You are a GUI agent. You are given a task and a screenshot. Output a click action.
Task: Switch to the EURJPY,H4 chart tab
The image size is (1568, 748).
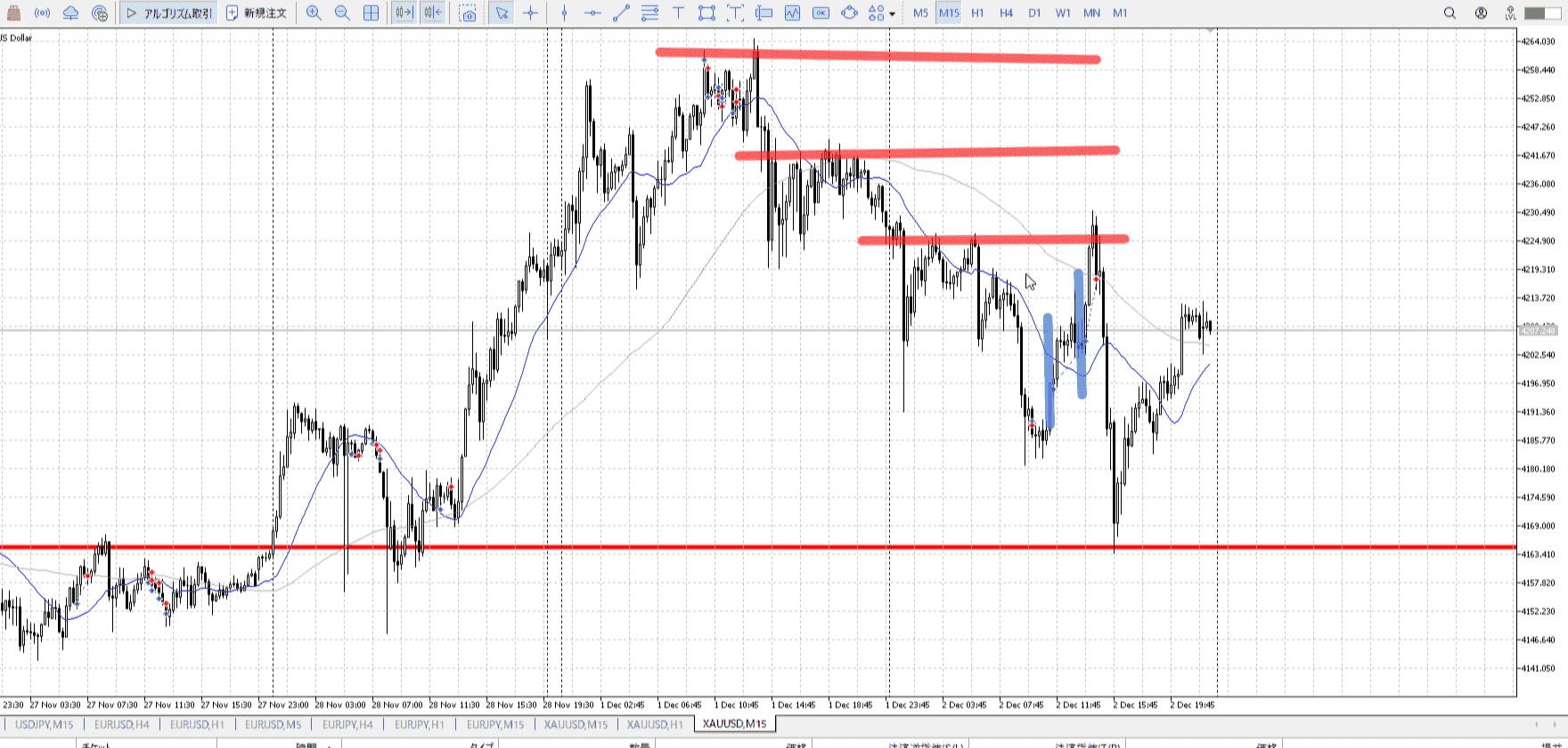(x=347, y=724)
